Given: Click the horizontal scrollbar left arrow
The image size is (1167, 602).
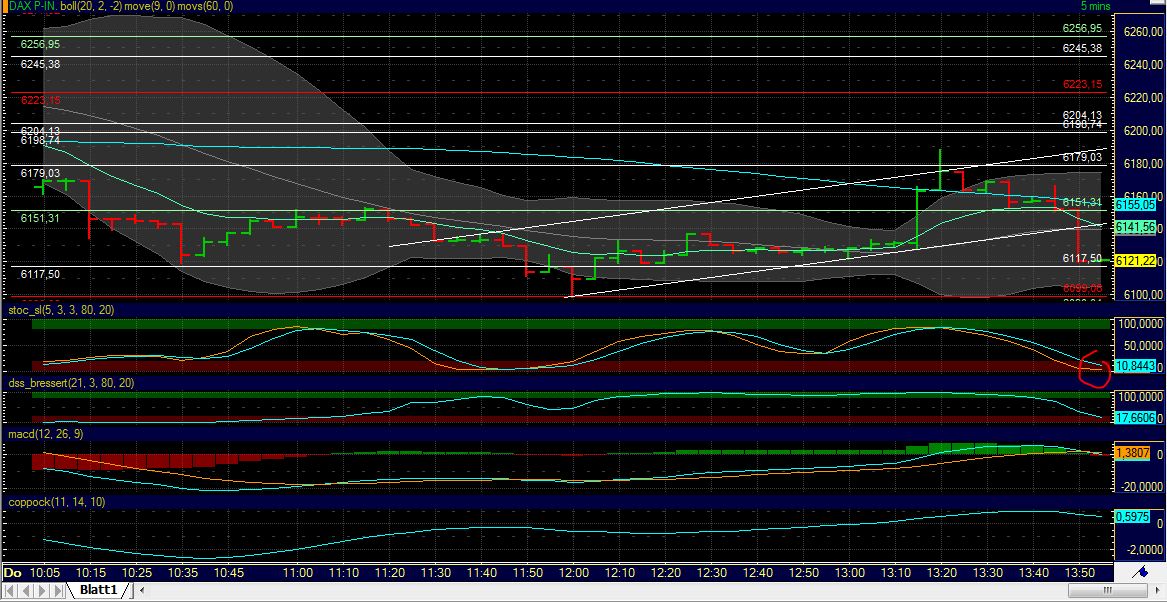Looking at the screenshot, I should click(142, 590).
